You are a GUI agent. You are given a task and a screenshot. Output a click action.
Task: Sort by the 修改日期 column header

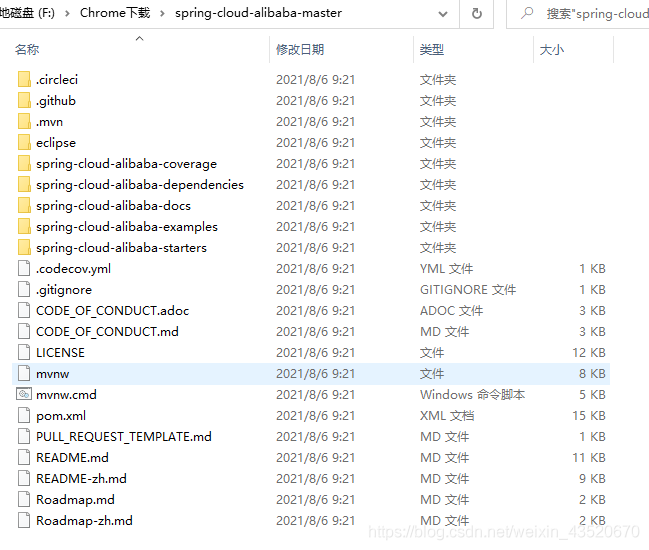[x=300, y=50]
